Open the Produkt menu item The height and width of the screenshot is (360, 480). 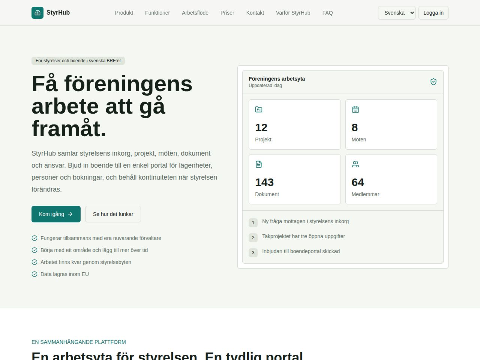[x=124, y=13]
